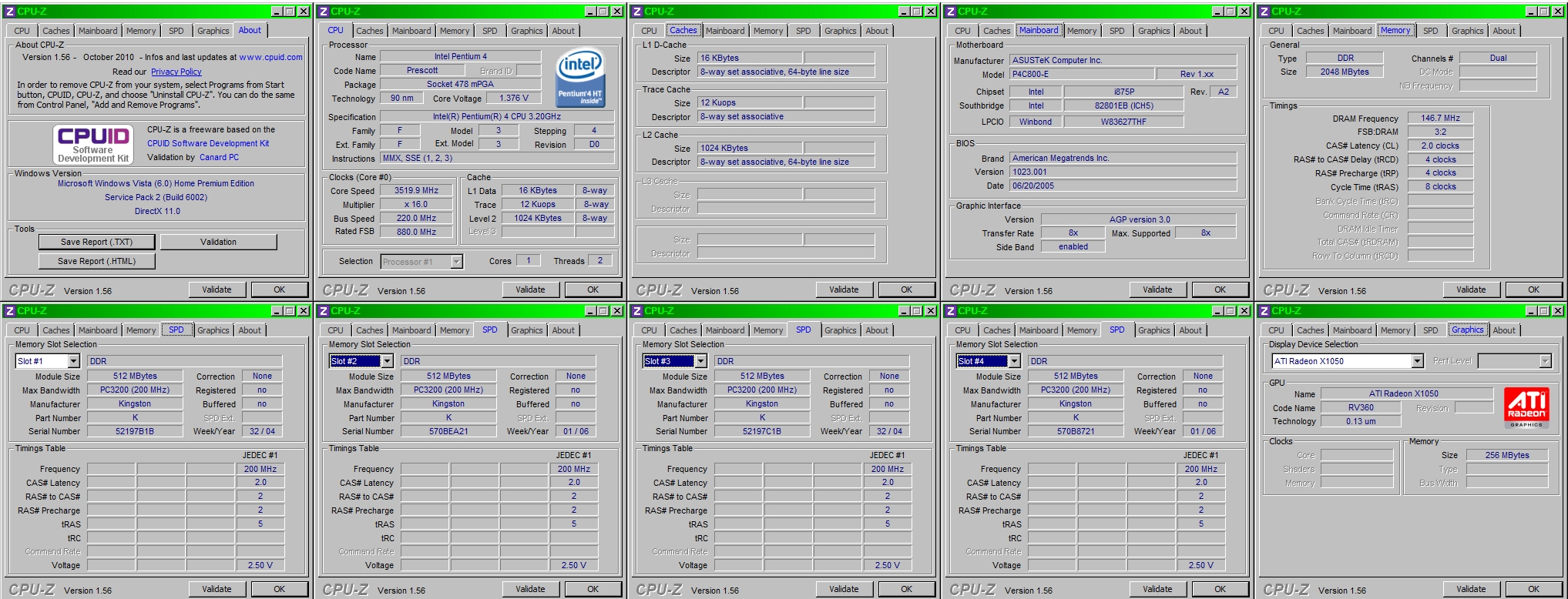The height and width of the screenshot is (599, 1568).
Task: Click the Z title icon of the About window
Action: click(10, 12)
